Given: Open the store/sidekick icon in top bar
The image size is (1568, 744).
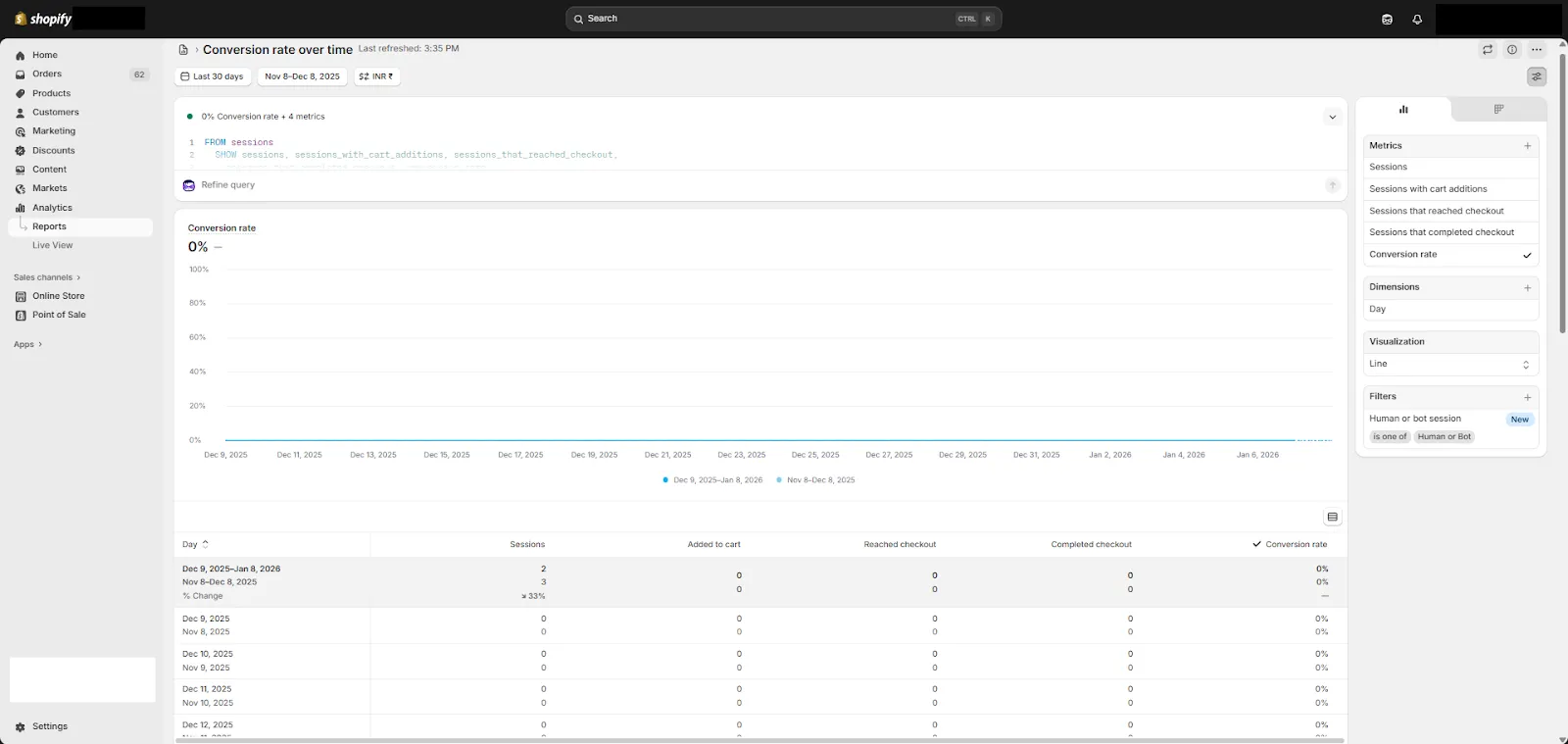Looking at the screenshot, I should [1387, 19].
